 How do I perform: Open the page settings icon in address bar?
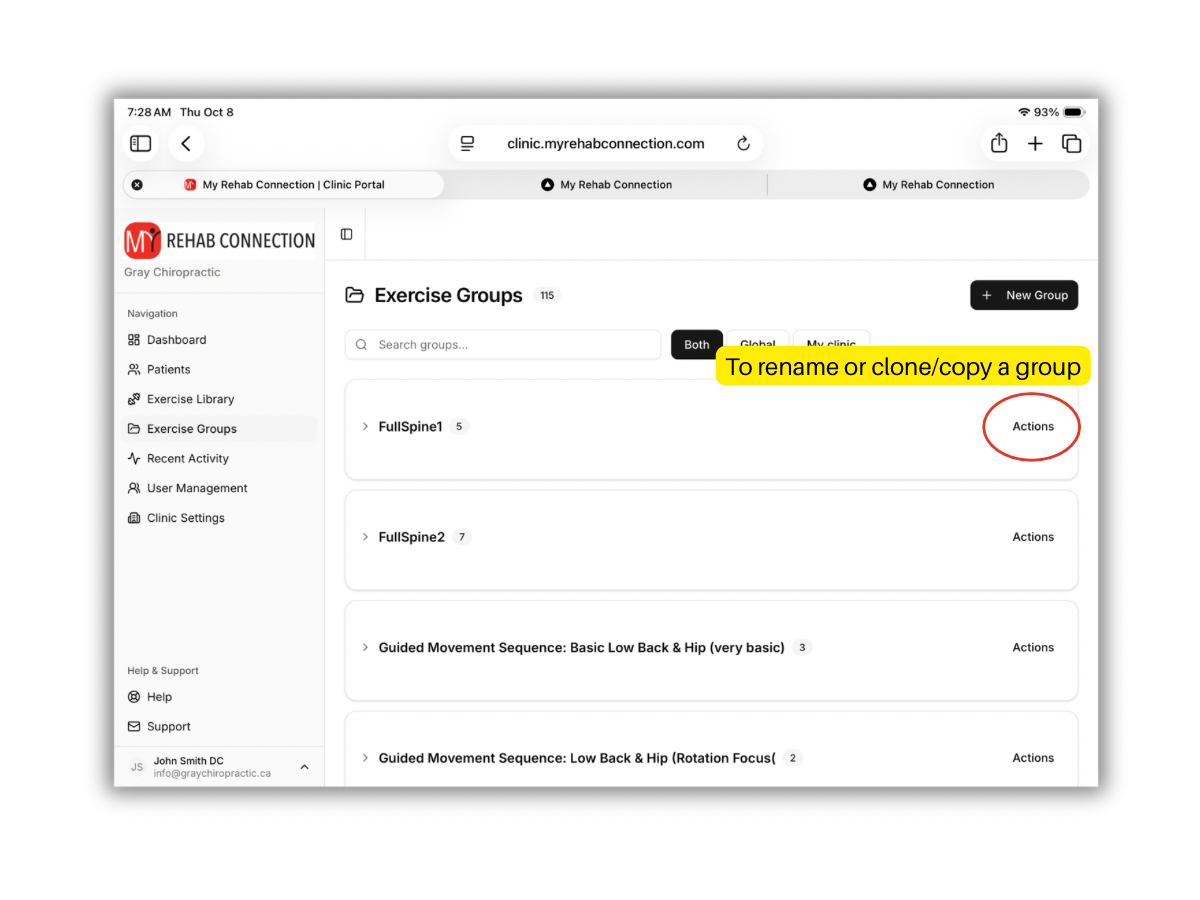coord(467,144)
